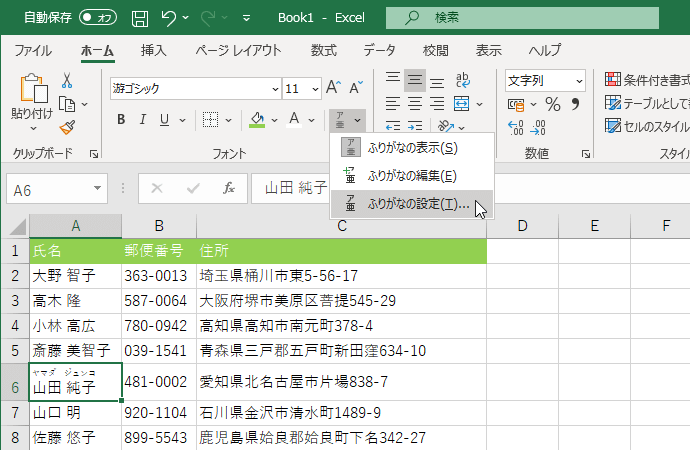
Task: Select cell with 大野 智子
Action: tap(76, 276)
